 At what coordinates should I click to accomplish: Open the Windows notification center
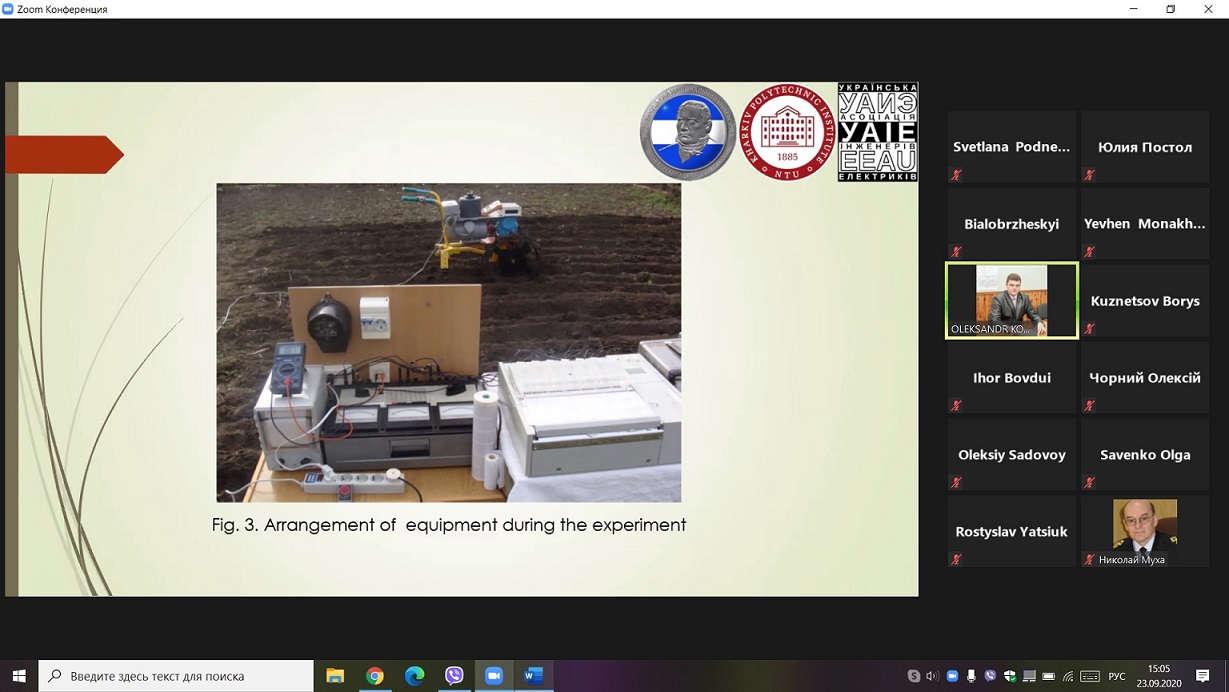pyautogui.click(x=1203, y=677)
